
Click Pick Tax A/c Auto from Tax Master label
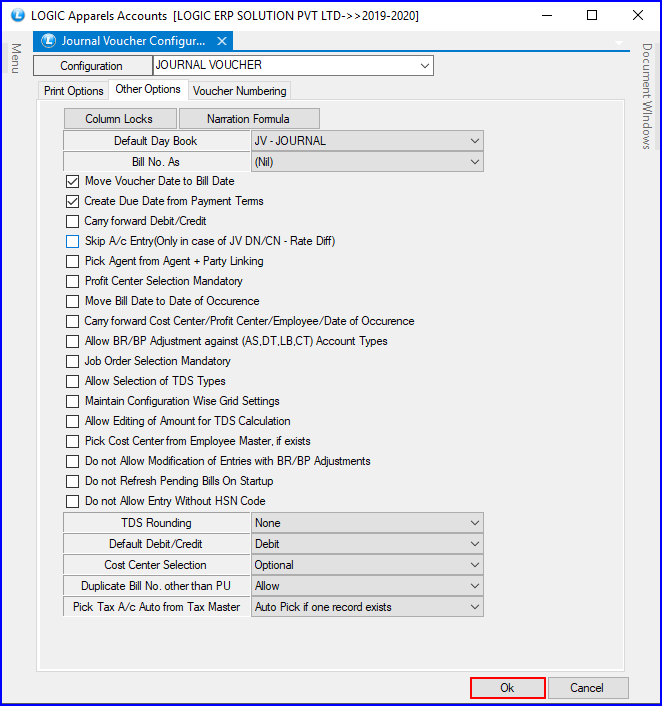(x=156, y=607)
